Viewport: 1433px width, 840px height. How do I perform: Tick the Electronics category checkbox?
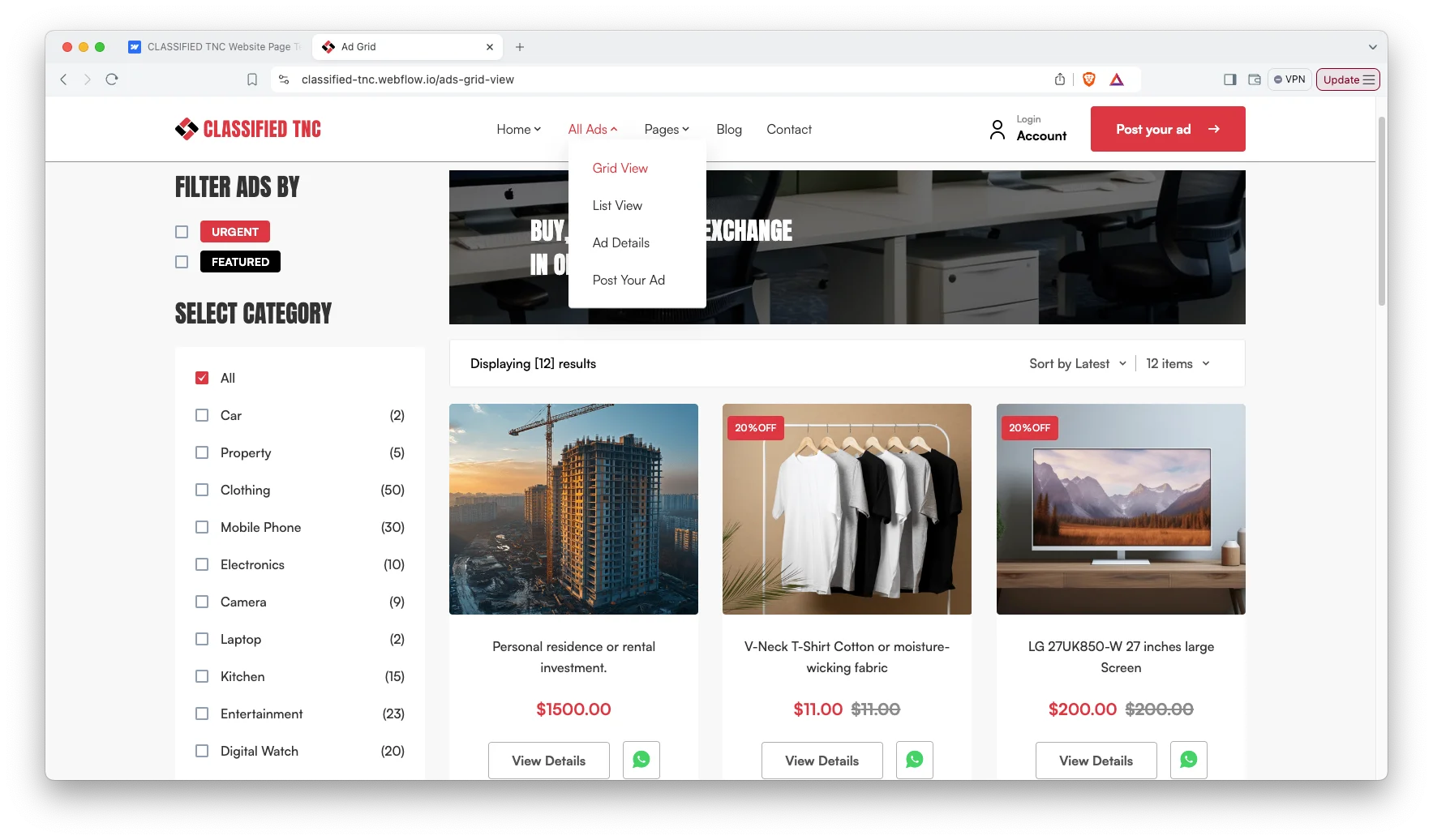pos(202,564)
